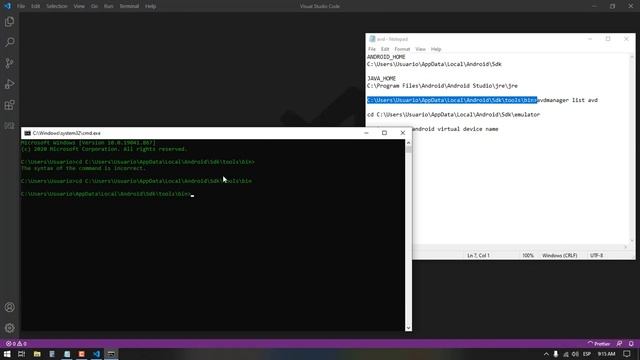Open VS Code Run menu
The image size is (640, 360).
tap(109, 6)
